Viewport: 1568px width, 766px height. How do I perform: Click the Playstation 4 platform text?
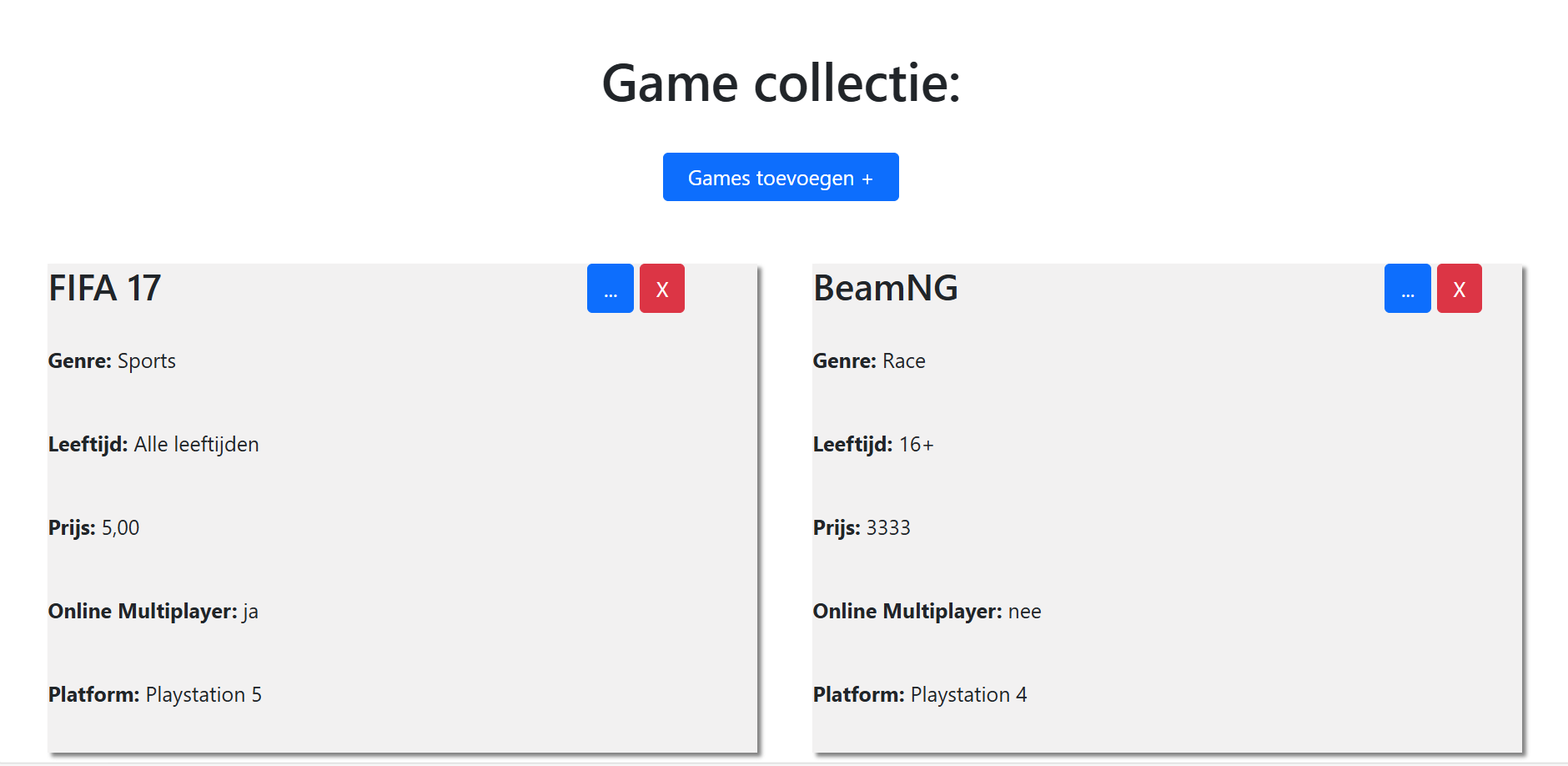coord(969,695)
